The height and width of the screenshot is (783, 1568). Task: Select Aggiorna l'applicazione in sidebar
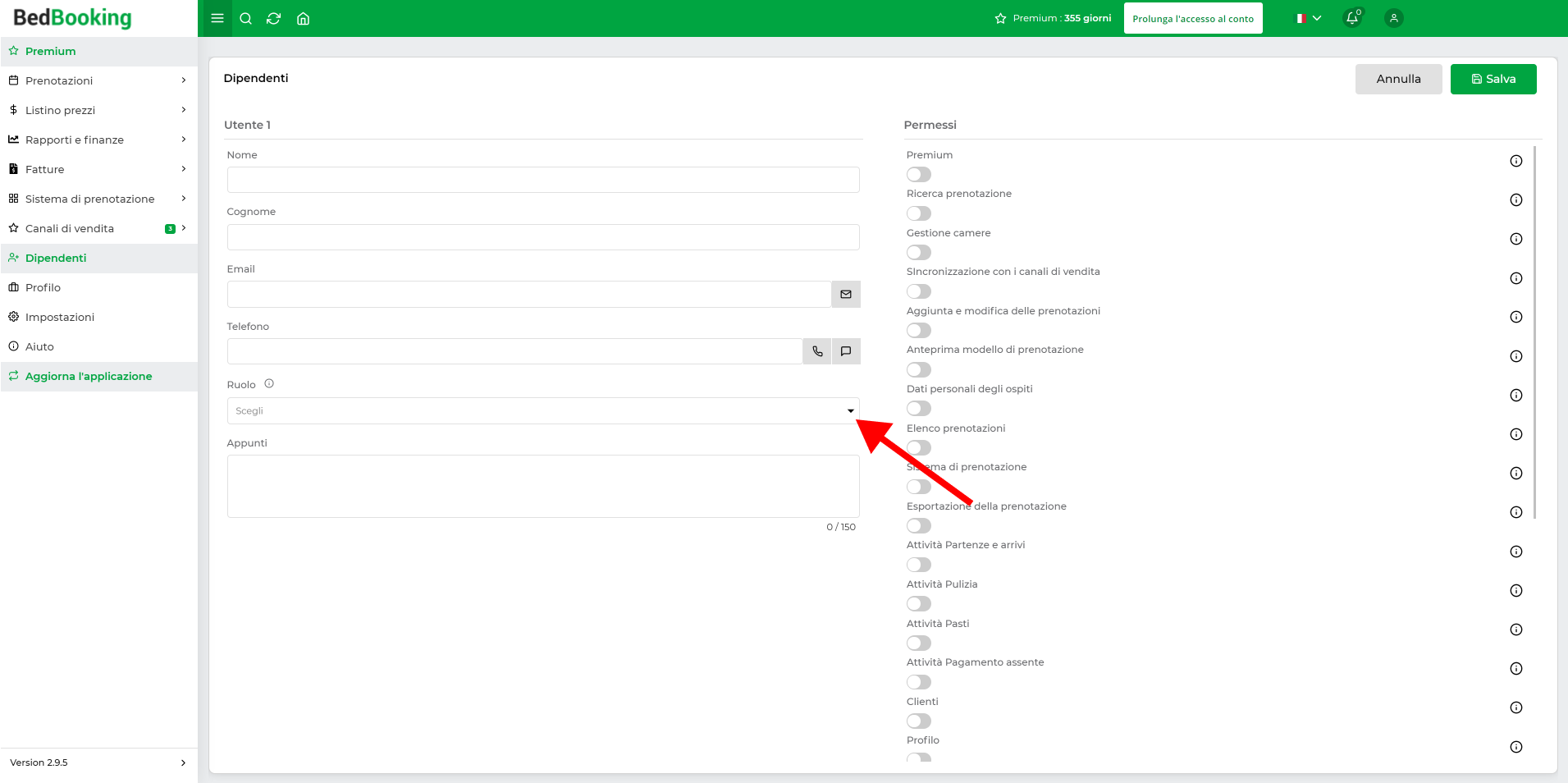click(99, 376)
